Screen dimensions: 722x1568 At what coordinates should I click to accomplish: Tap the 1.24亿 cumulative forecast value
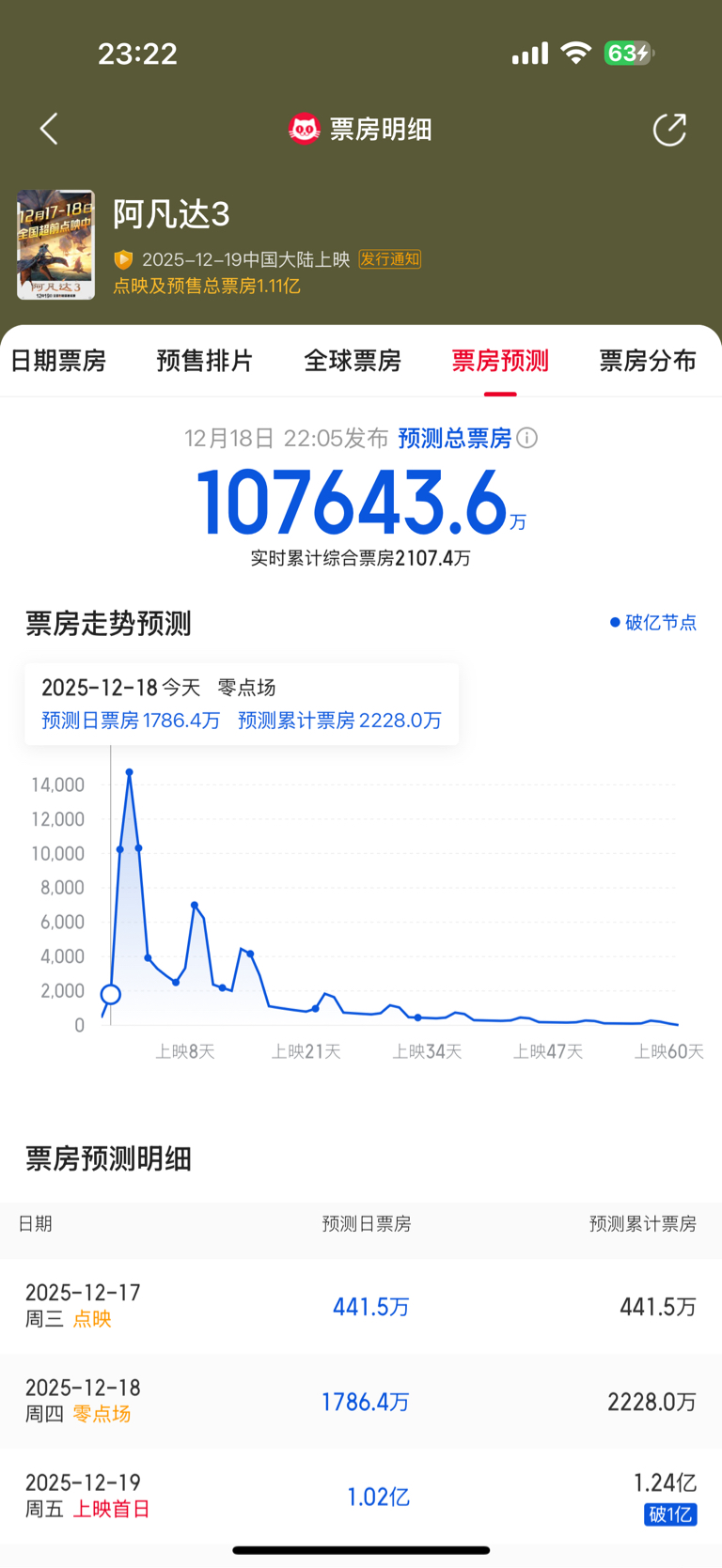pyautogui.click(x=666, y=1483)
